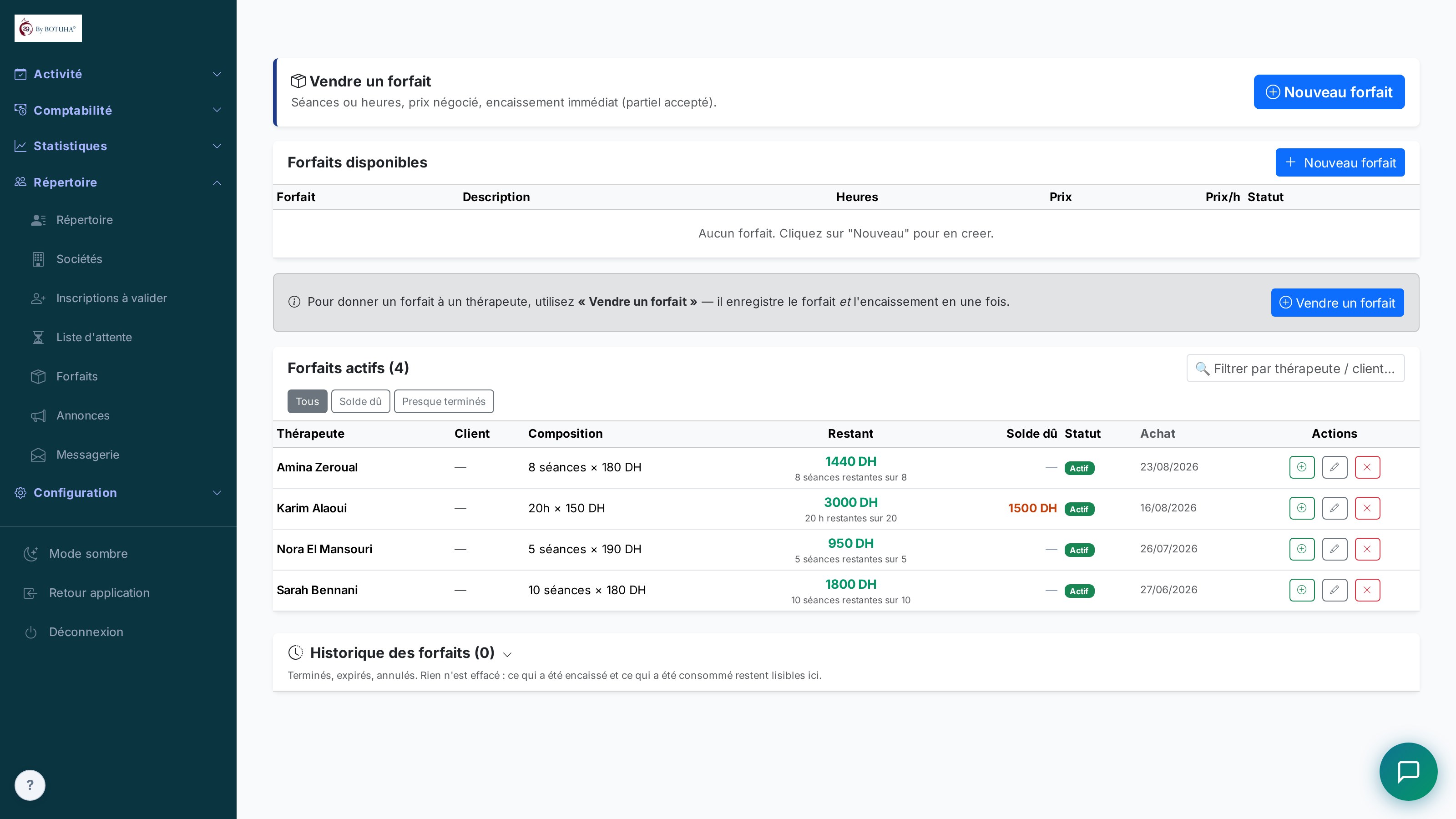
Task: Cancel Karim Alaoui's forfait with the red X
Action: 1367,508
